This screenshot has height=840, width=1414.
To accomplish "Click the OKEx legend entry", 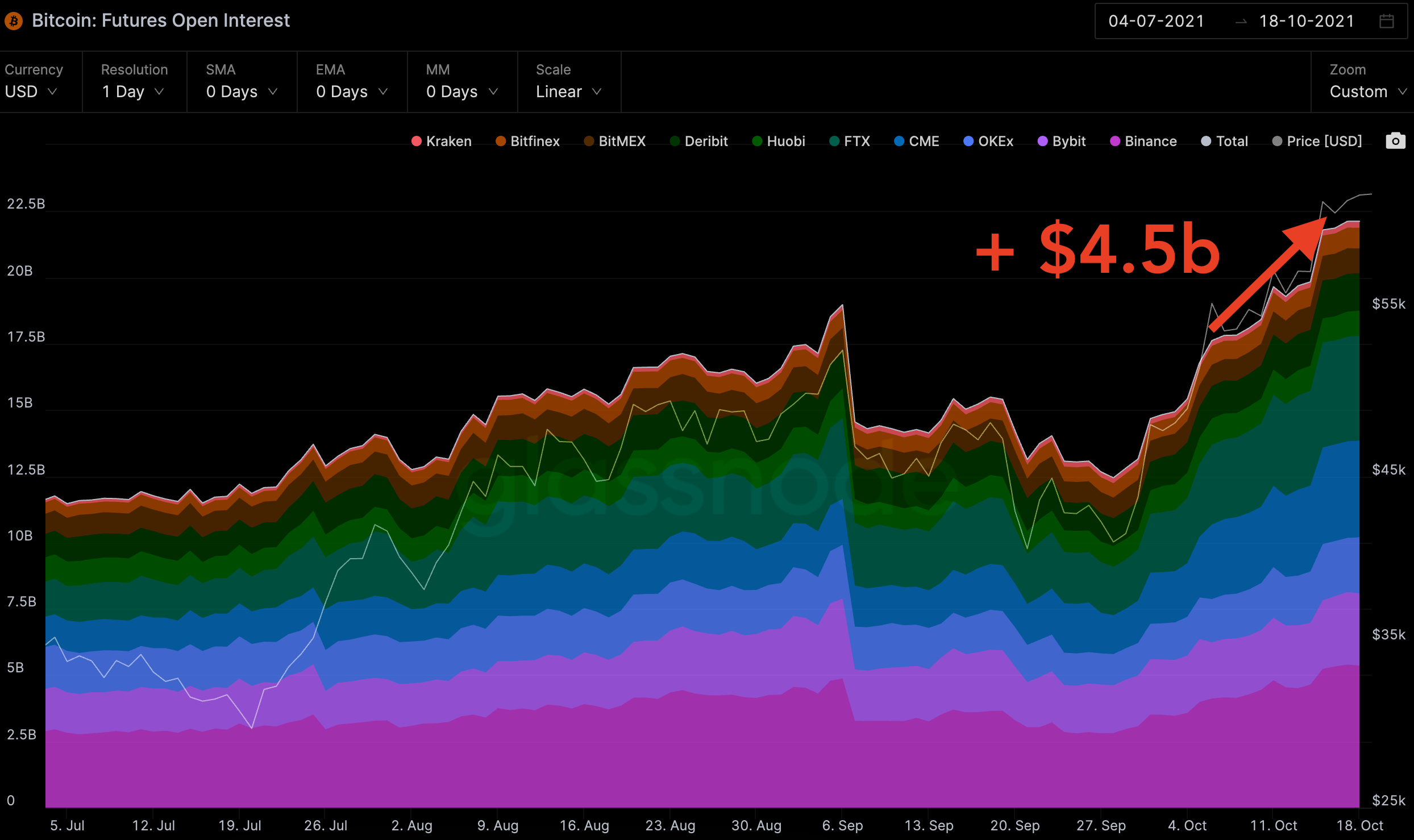I will point(995,141).
